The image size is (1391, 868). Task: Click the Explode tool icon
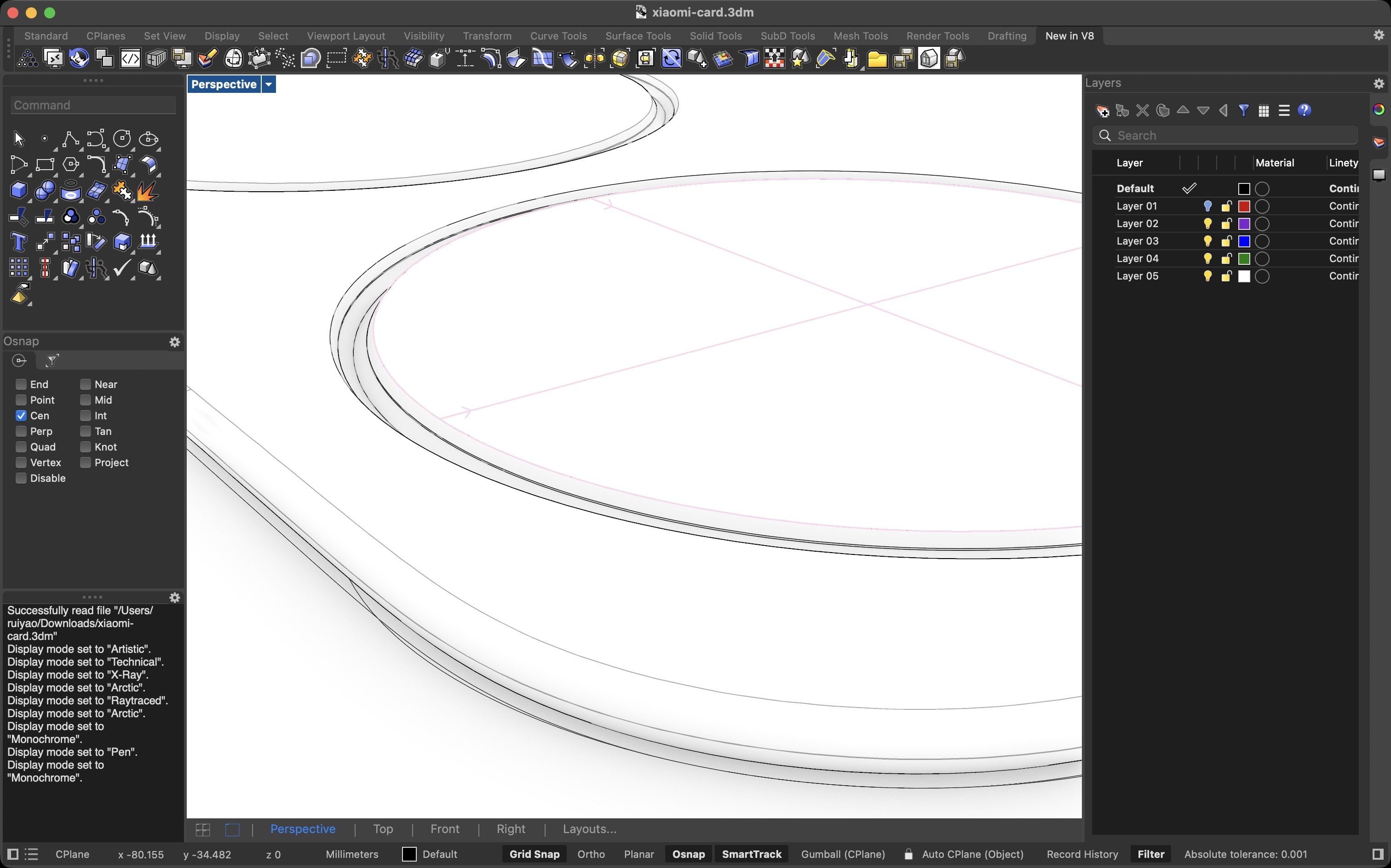tap(148, 190)
